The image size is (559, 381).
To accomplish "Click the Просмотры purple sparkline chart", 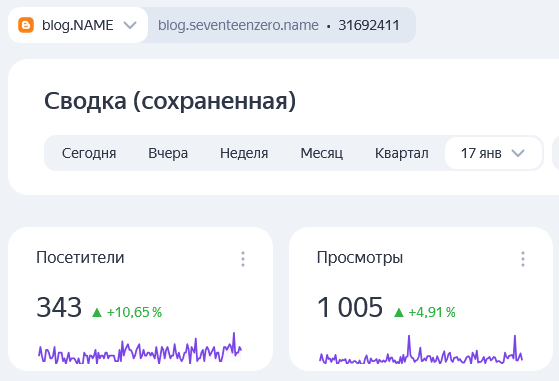I will [421, 350].
